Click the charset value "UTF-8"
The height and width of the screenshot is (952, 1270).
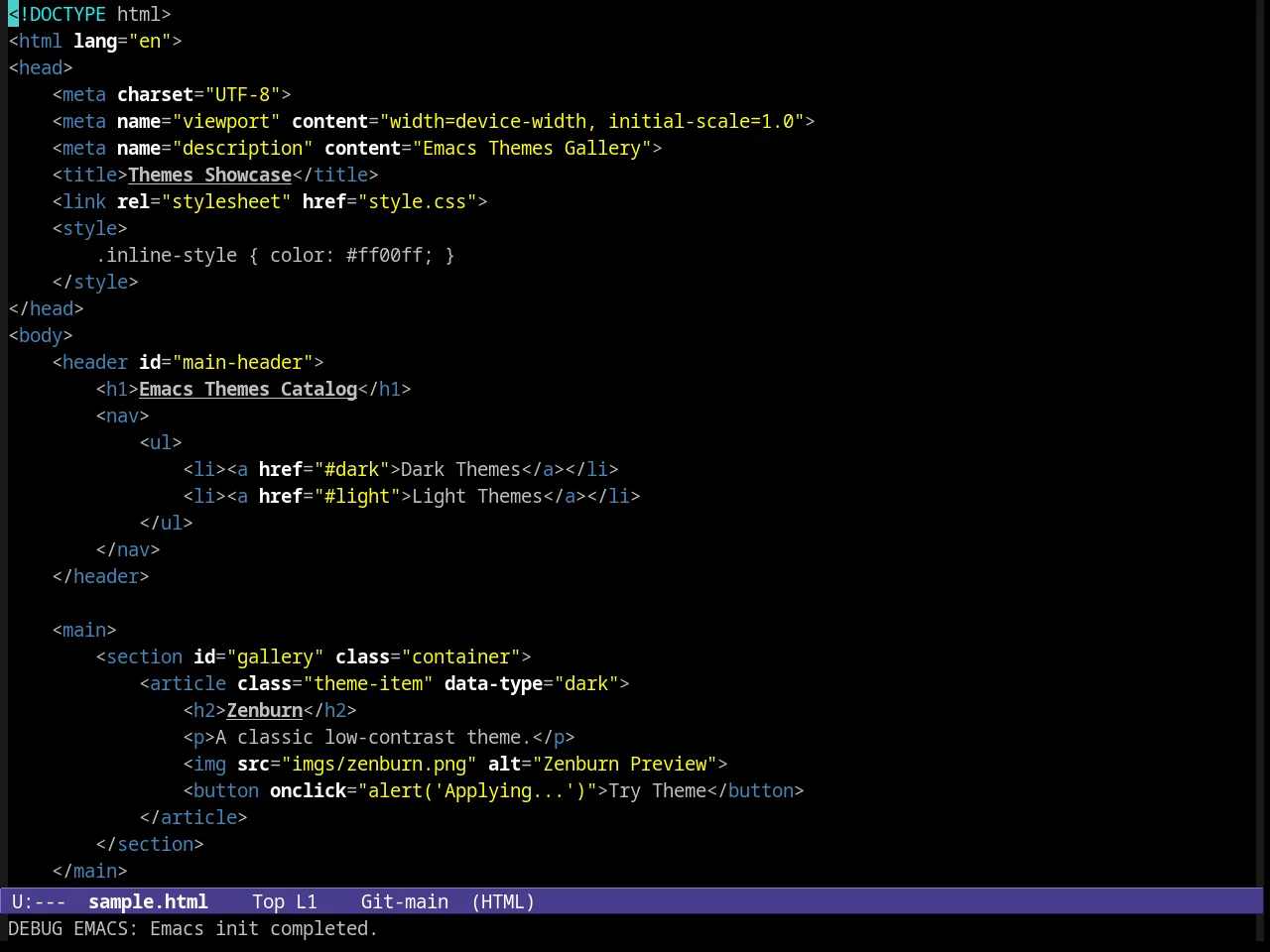[243, 94]
